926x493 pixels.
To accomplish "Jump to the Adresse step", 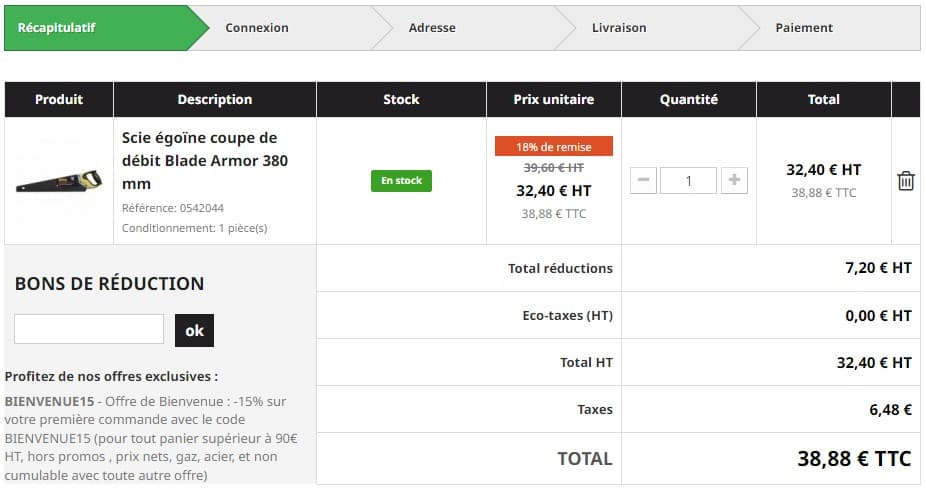I will coord(432,28).
